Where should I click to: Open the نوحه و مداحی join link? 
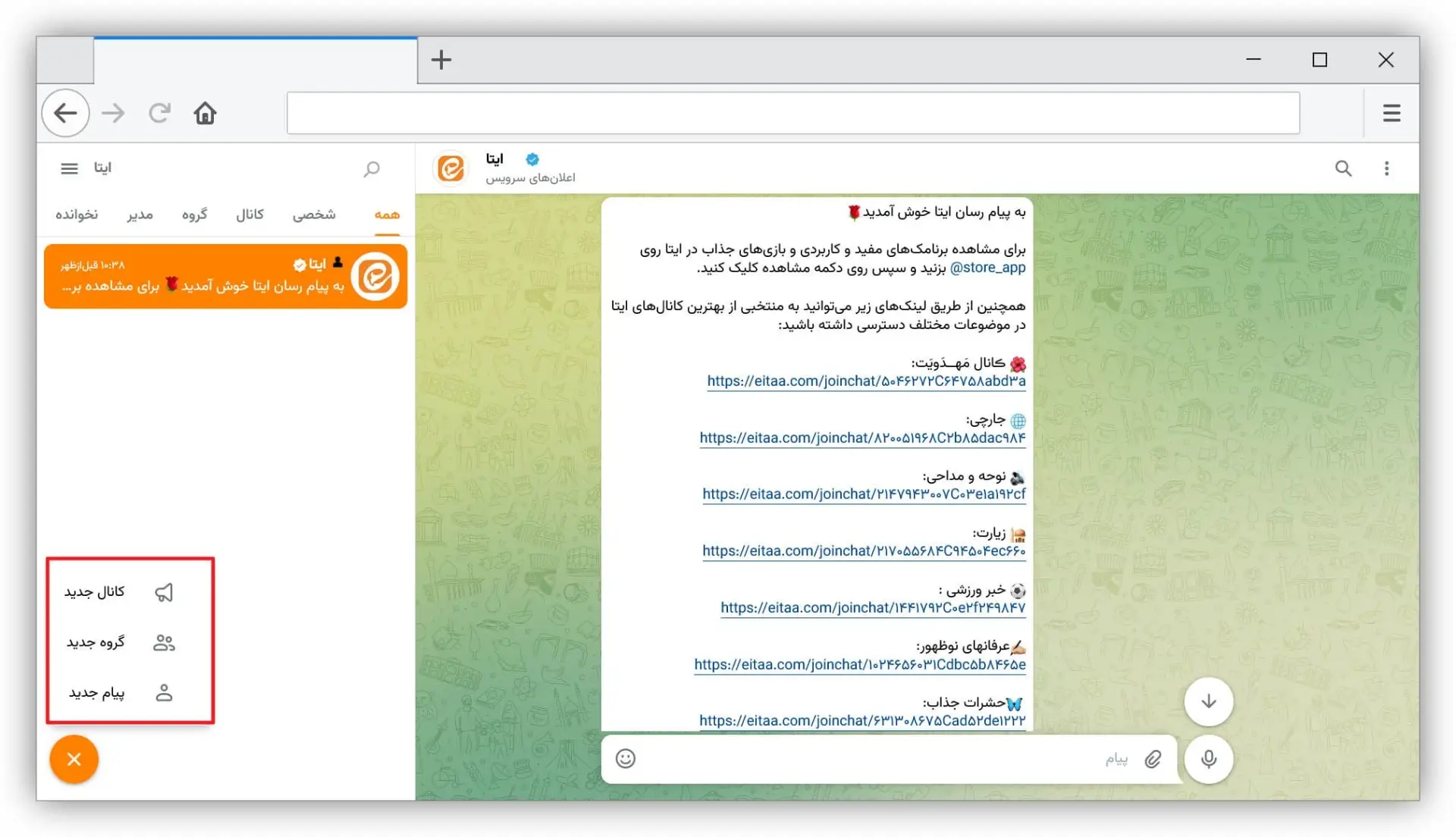(864, 494)
